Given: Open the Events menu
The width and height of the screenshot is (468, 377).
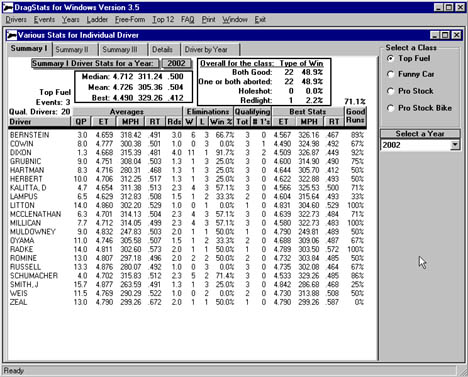Looking at the screenshot, I should click(x=44, y=20).
